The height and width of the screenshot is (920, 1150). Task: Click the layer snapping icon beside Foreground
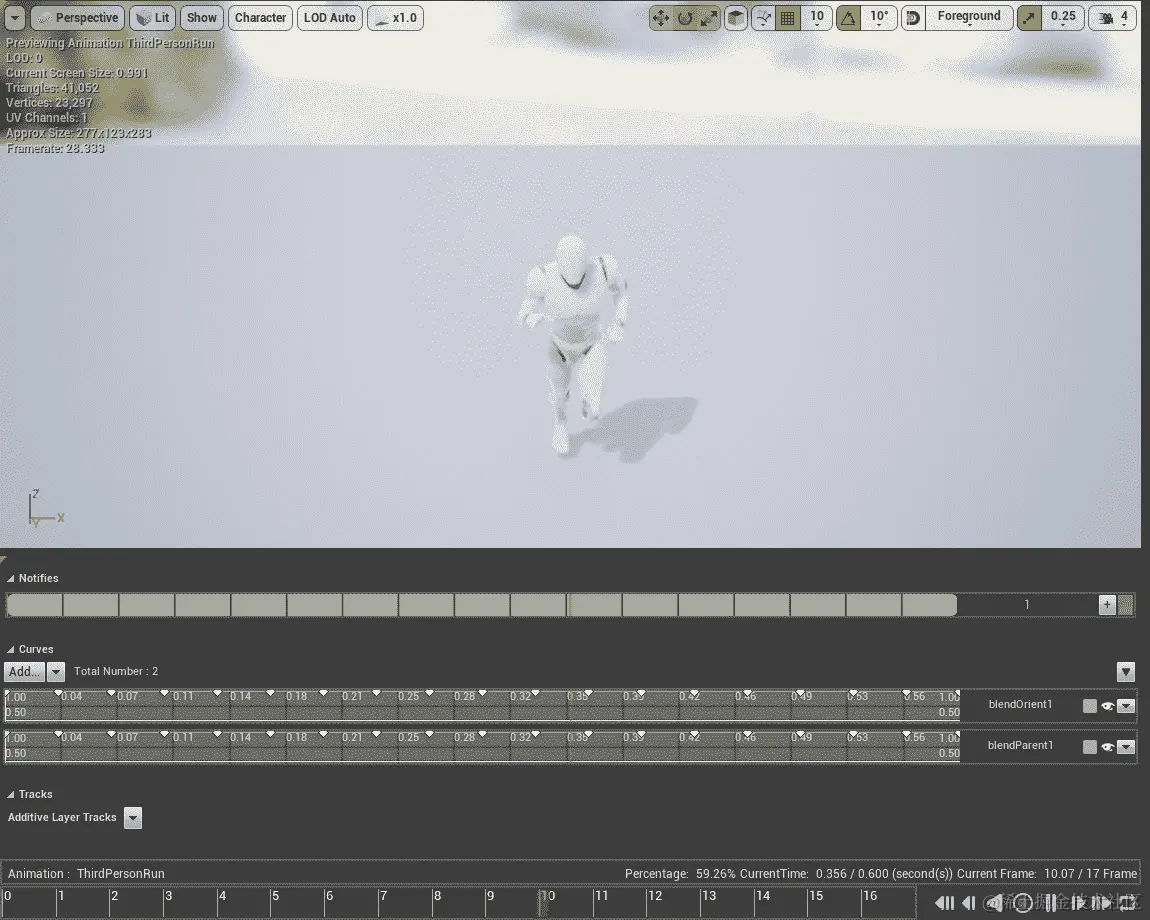click(x=913, y=18)
